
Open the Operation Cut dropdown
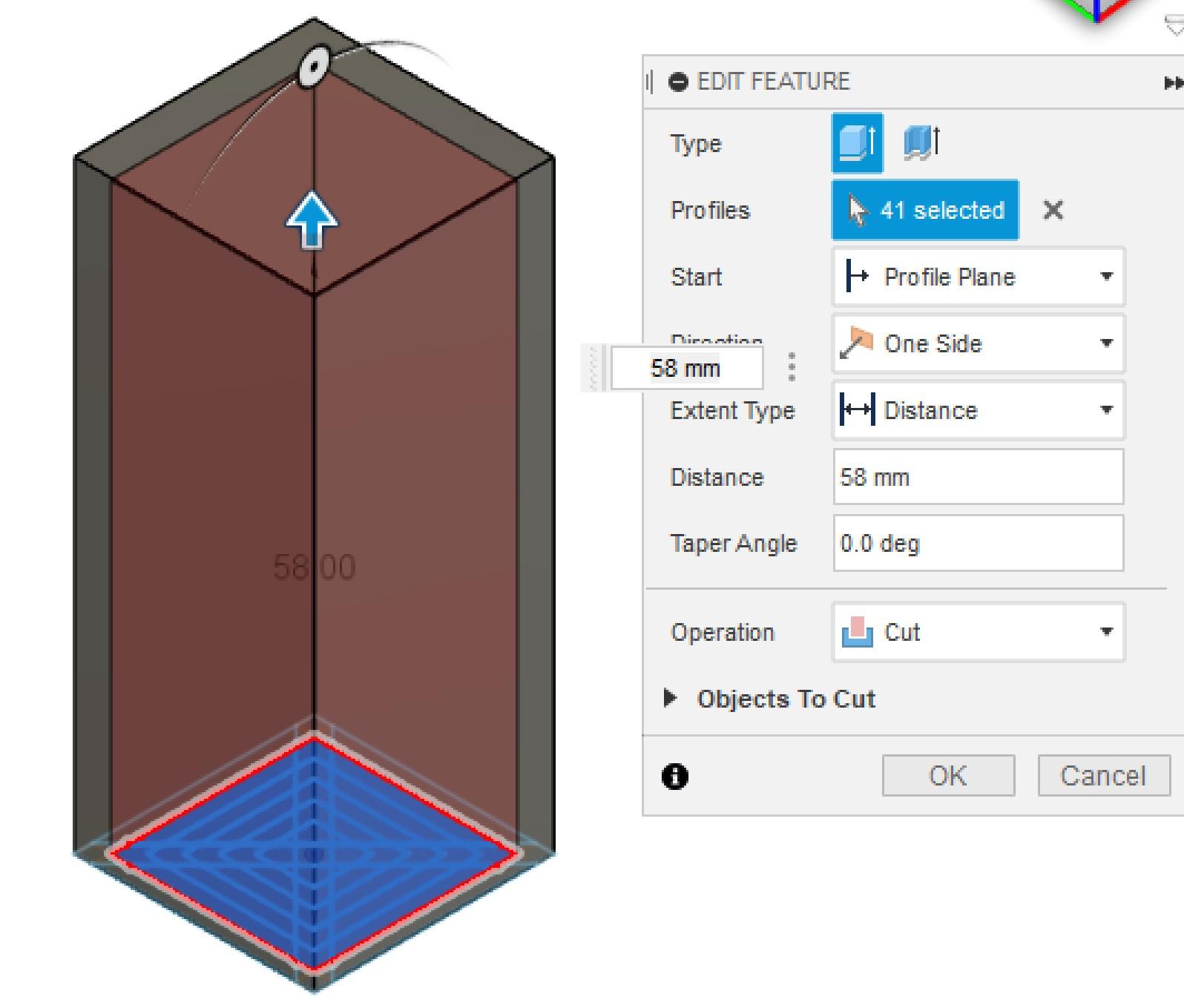click(x=979, y=632)
